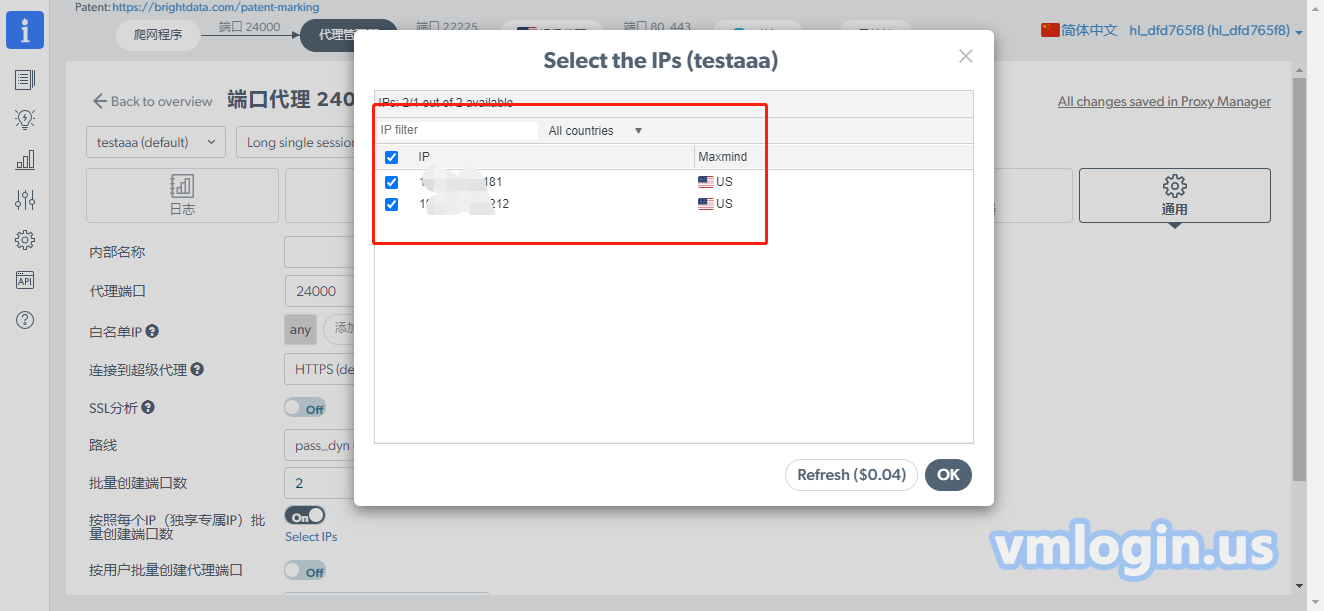The image size is (1324, 611).
Task: Uncheck the IP ending in 181
Action: (391, 182)
